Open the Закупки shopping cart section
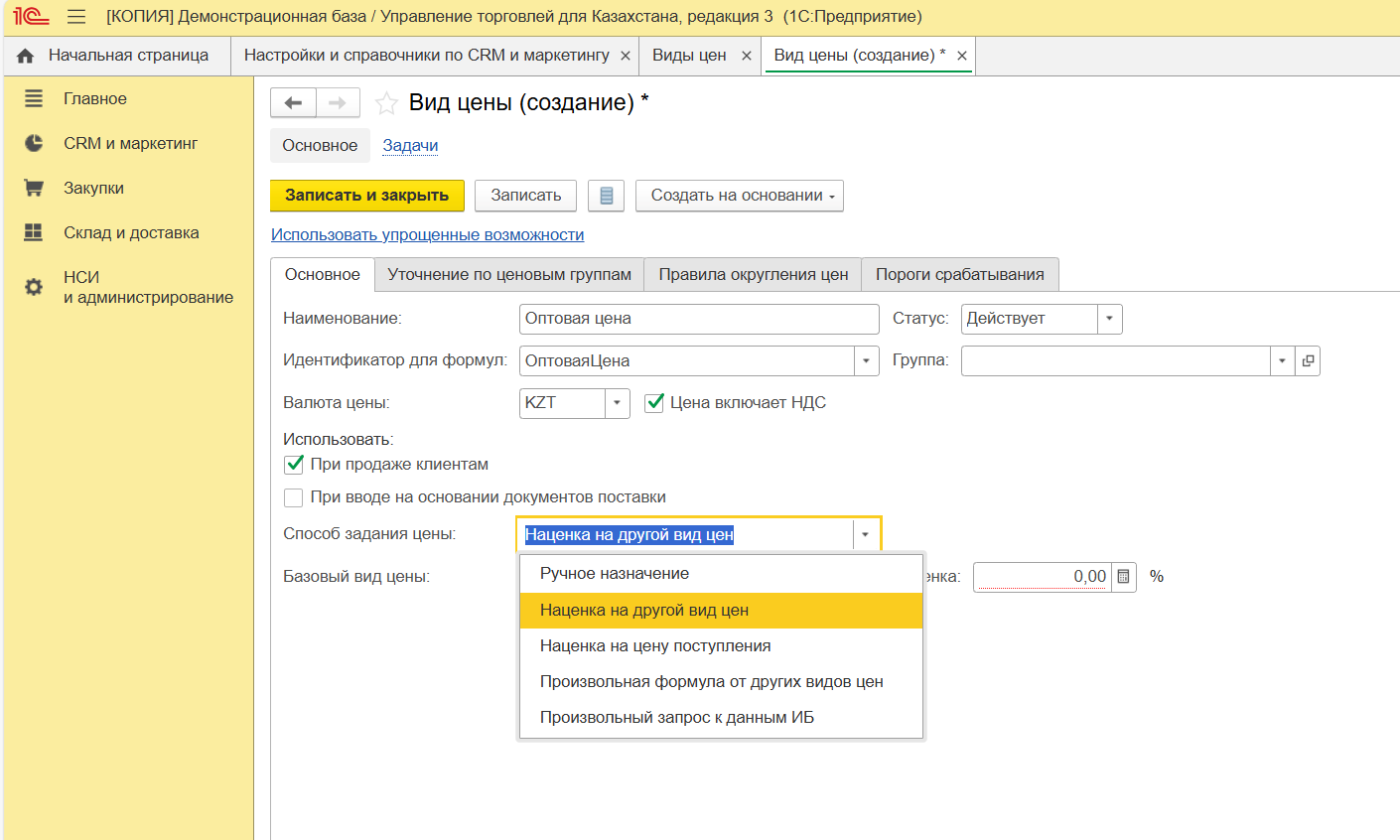 34,188
